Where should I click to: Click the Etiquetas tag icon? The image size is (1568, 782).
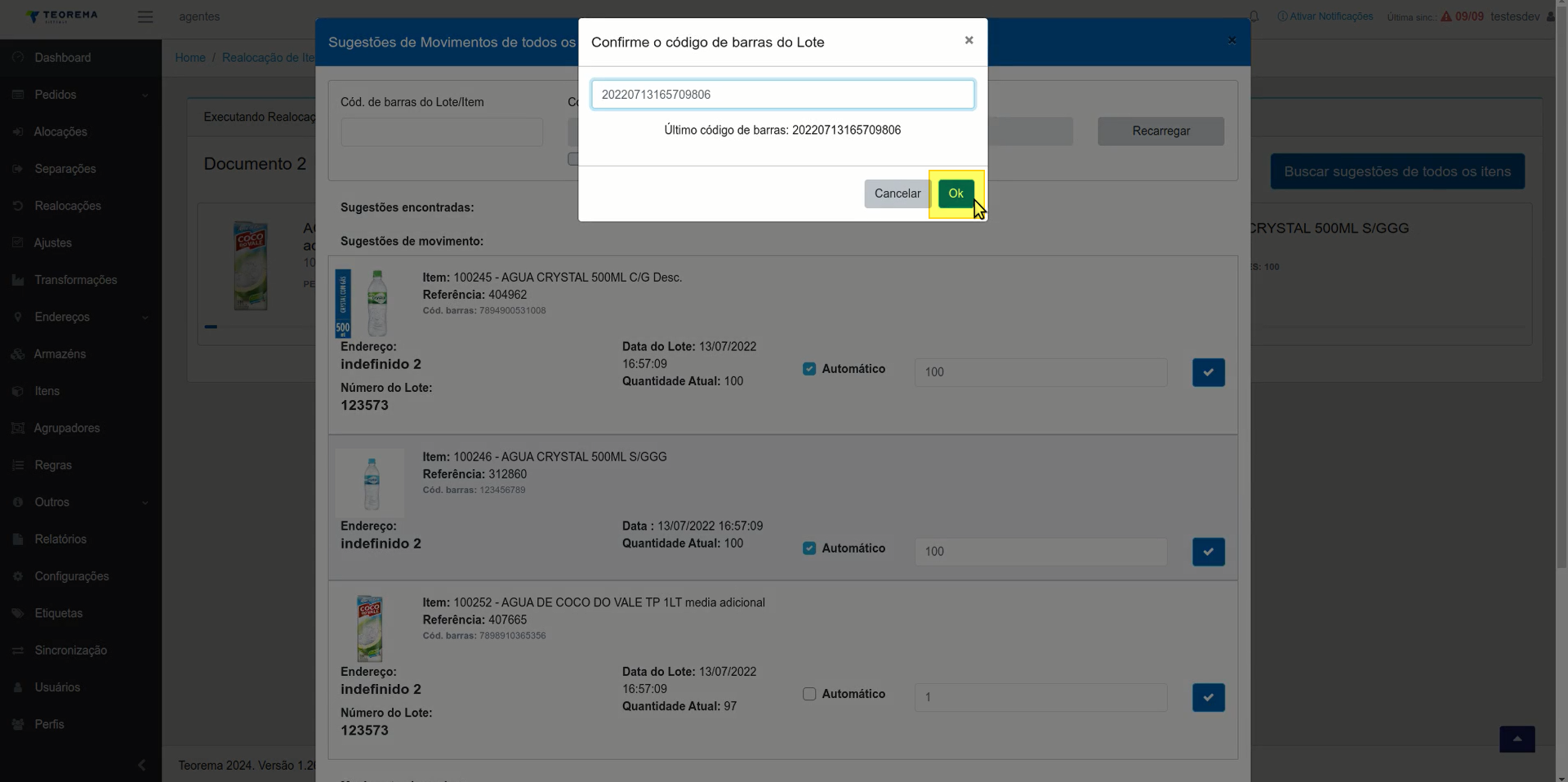tap(18, 614)
